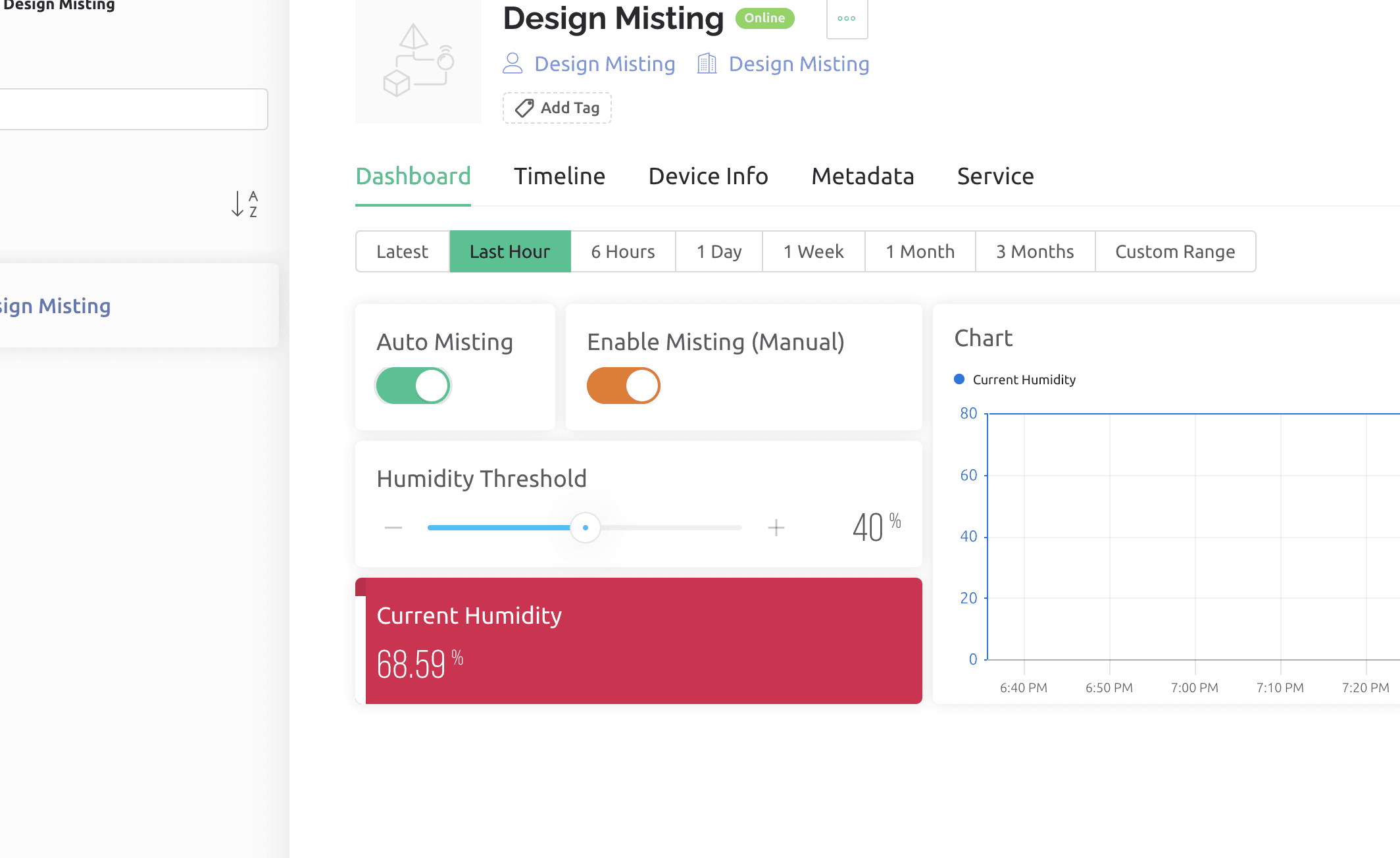Screen dimensions: 1400x858
Task: Open the Custom Range picker
Action: point(1175,251)
